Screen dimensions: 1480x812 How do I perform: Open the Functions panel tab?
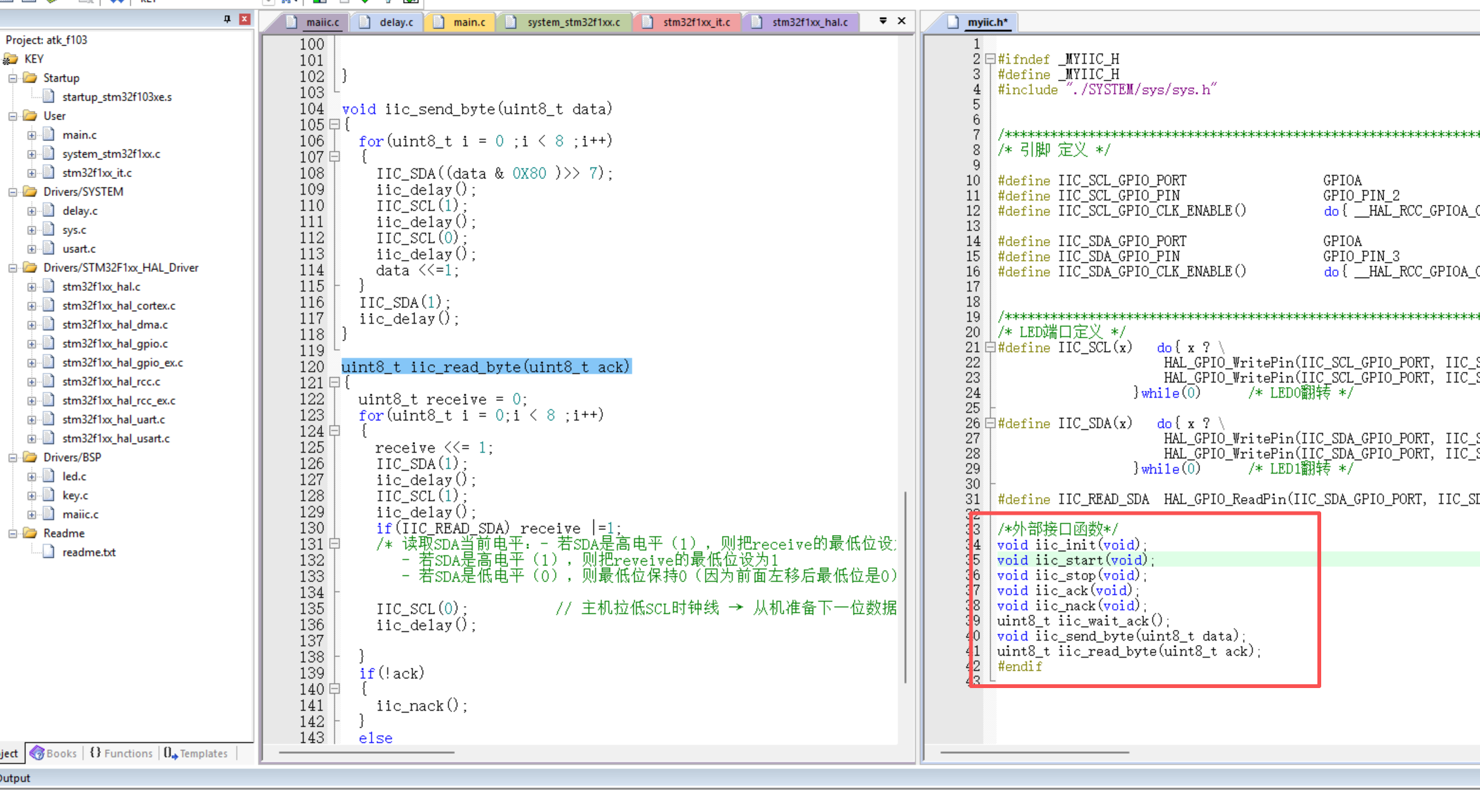pyautogui.click(x=122, y=753)
